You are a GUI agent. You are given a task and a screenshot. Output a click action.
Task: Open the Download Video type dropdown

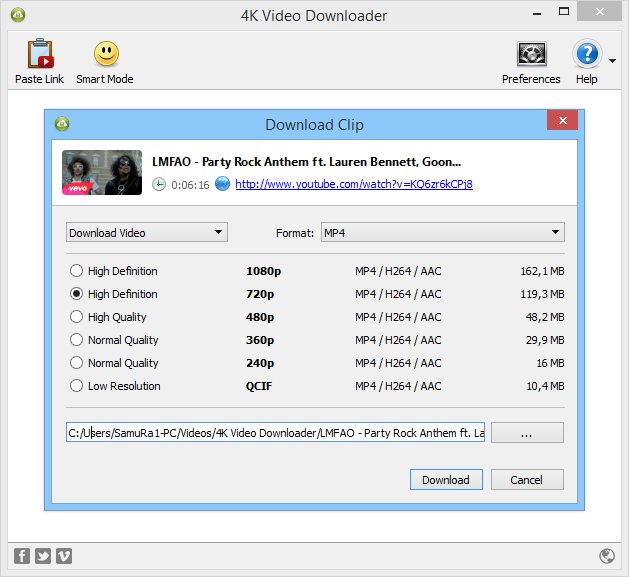[x=147, y=232]
